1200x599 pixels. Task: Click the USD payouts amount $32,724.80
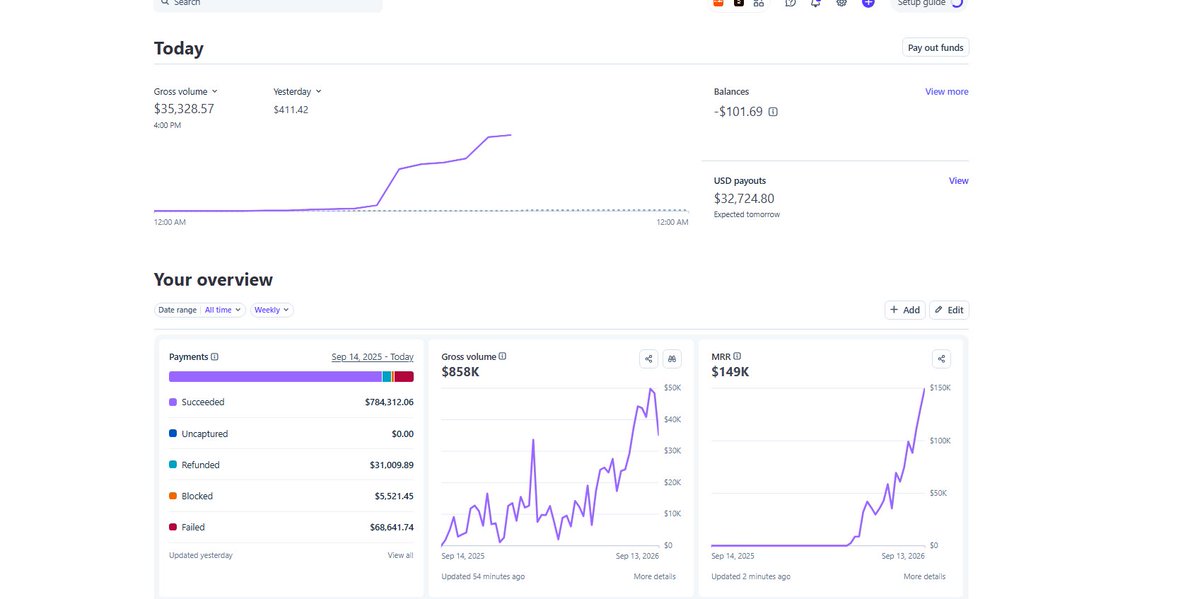(x=744, y=199)
